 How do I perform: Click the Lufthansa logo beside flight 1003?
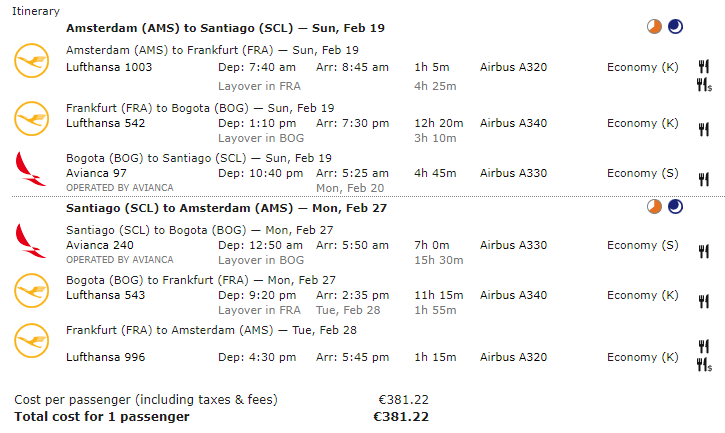[x=31, y=61]
